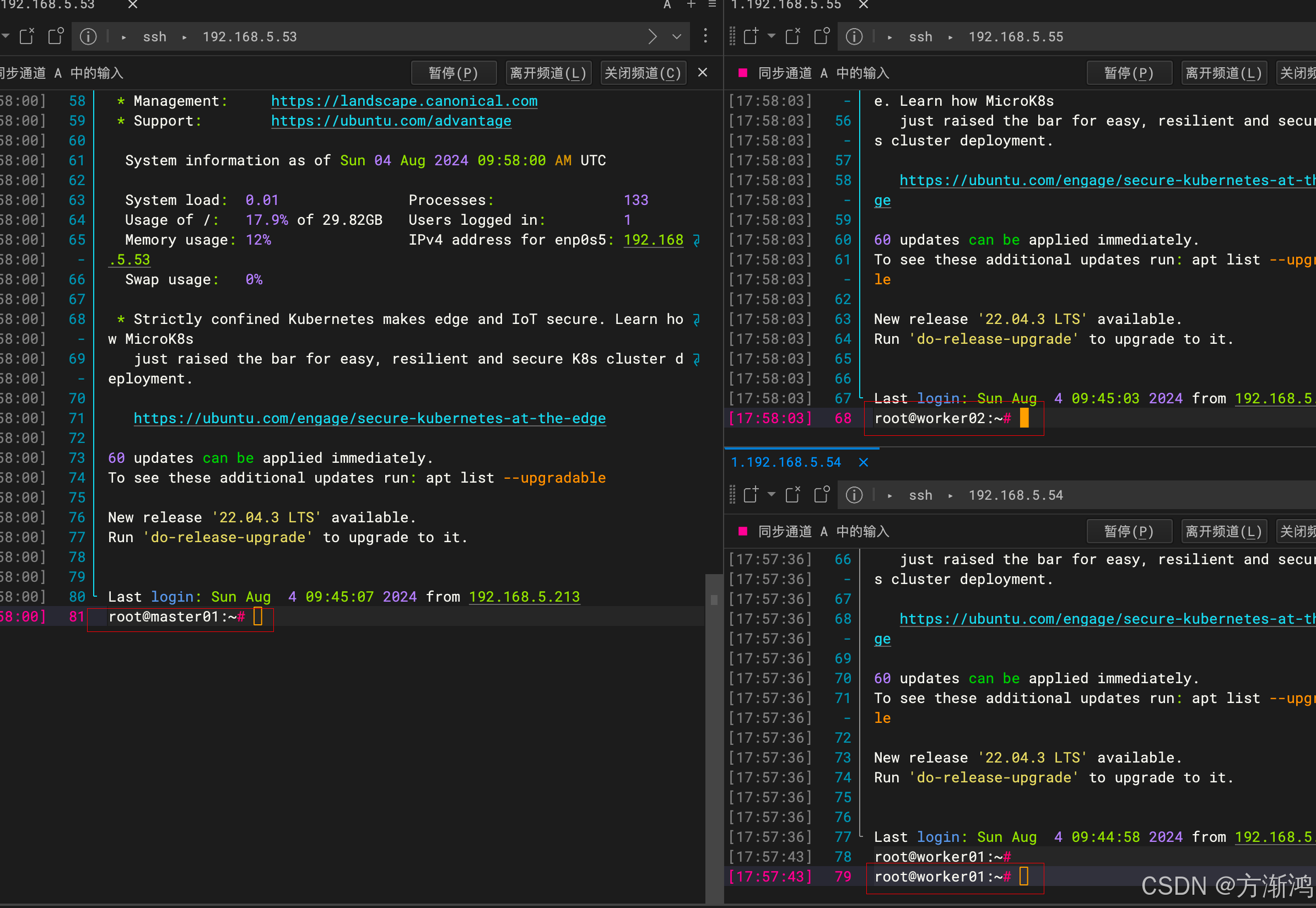
Task: Click line number 81 in master01 gutter
Action: click(77, 617)
